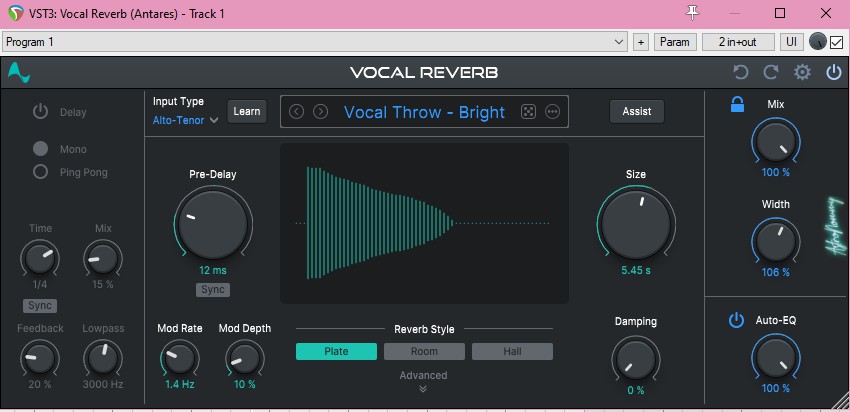Click the Damping knob

tap(636, 360)
